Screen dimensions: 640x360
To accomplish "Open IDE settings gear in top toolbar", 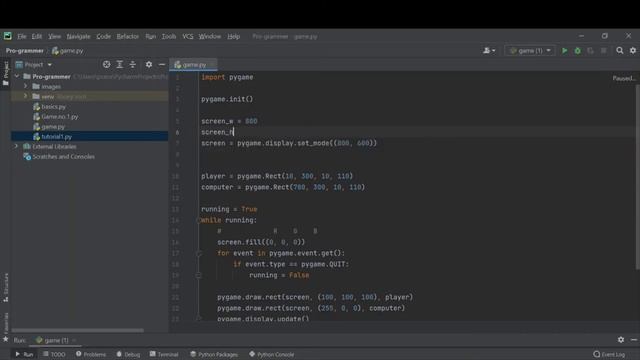I will pos(633,51).
